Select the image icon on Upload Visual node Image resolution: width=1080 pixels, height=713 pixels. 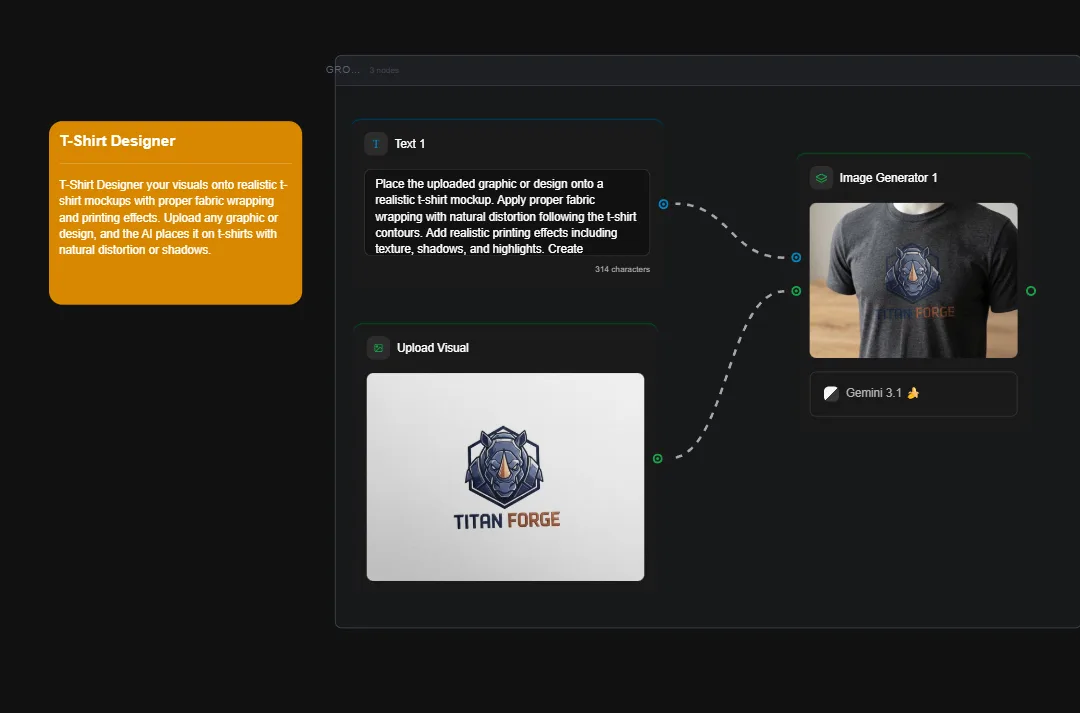[379, 347]
